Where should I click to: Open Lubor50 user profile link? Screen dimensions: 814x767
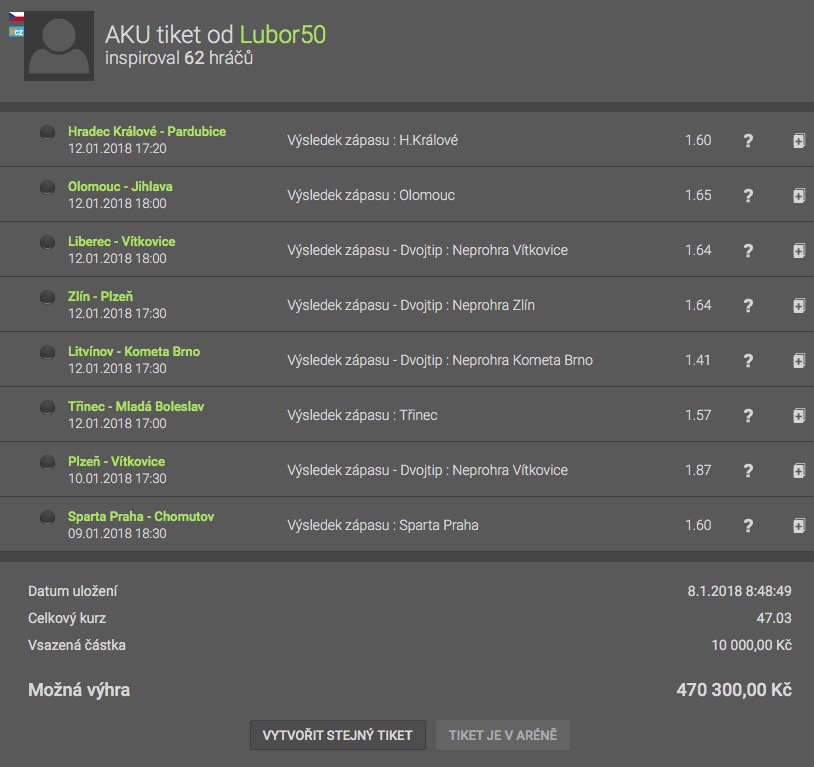coord(282,35)
